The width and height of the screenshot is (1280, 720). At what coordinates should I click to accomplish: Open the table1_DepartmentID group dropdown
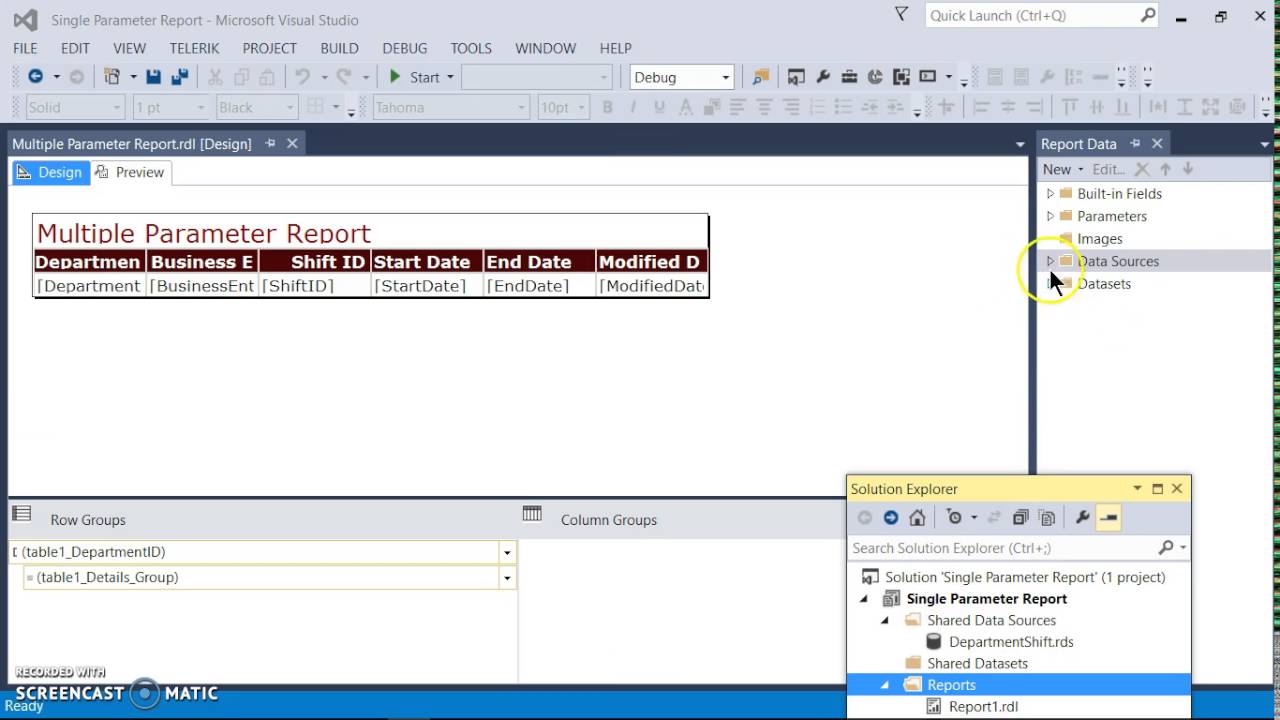(x=507, y=552)
